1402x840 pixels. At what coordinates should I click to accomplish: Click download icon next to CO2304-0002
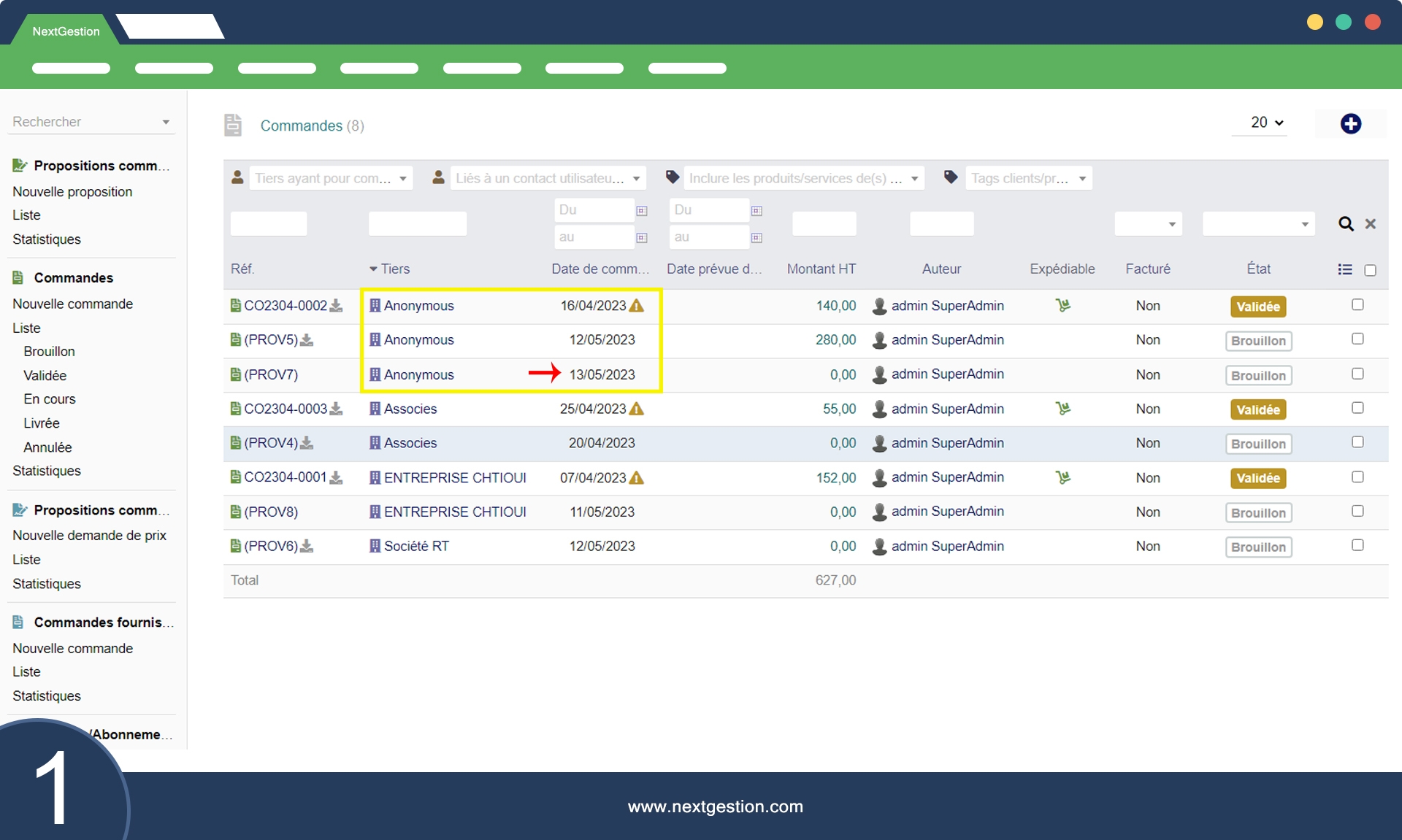336,306
